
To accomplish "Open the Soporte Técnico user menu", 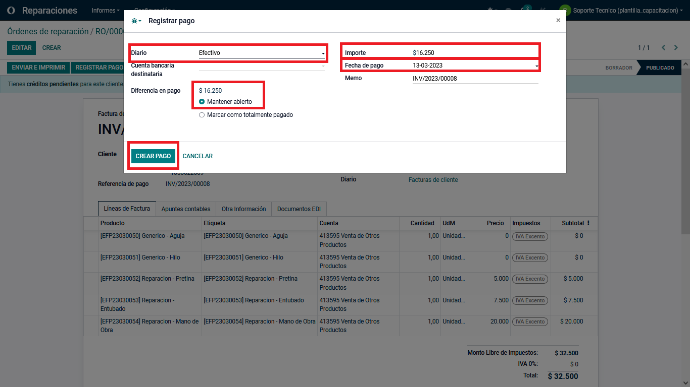I will [628, 10].
